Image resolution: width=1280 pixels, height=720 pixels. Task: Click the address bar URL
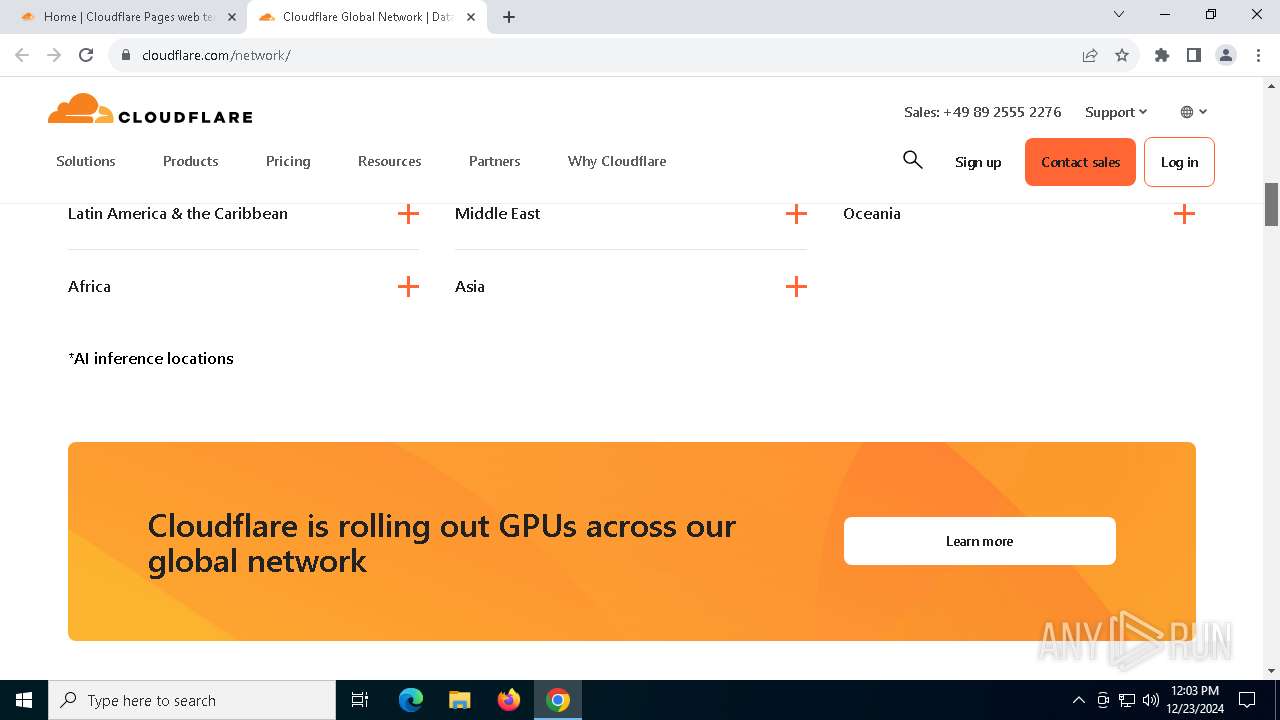click(216, 55)
